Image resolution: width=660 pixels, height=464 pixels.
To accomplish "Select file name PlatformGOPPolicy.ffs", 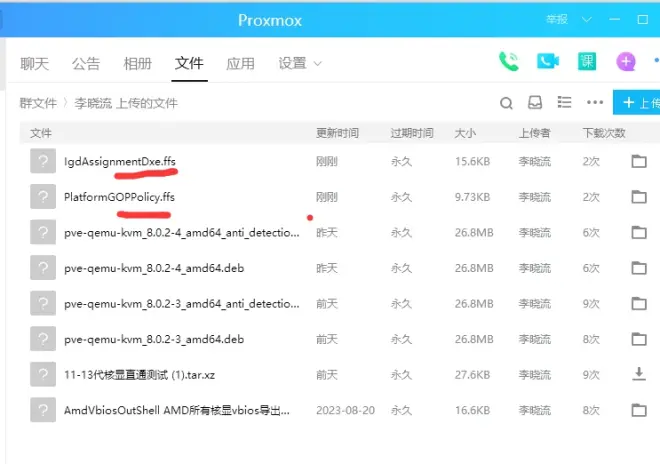I will click(x=119, y=197).
